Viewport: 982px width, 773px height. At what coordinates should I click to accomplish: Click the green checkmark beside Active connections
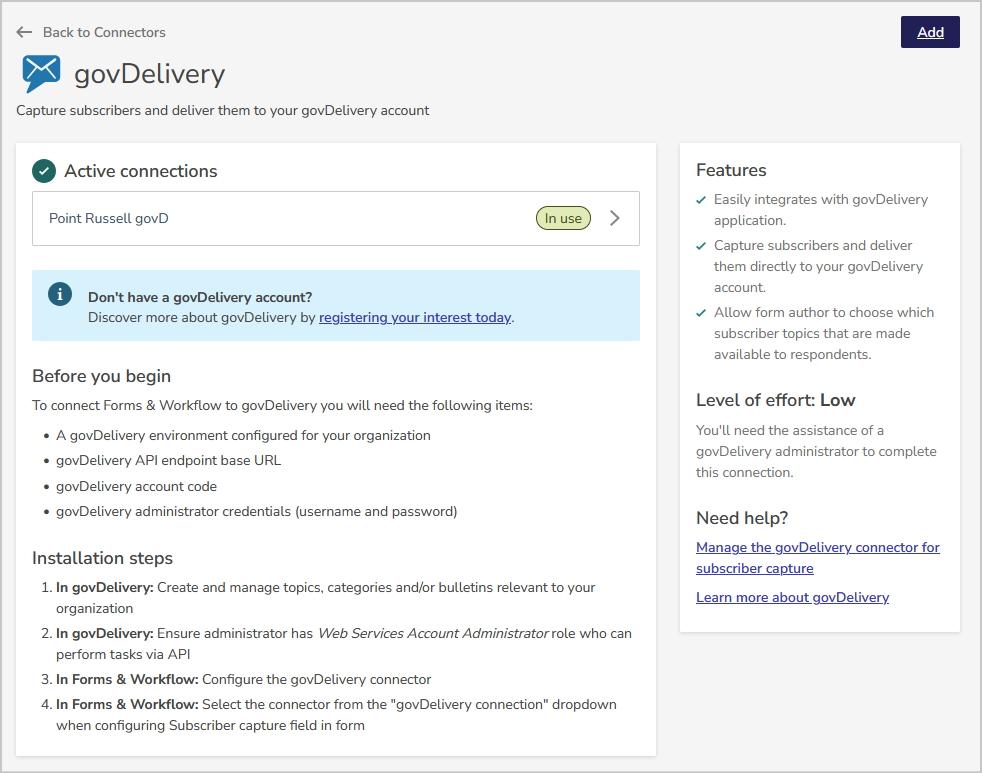(x=44, y=171)
